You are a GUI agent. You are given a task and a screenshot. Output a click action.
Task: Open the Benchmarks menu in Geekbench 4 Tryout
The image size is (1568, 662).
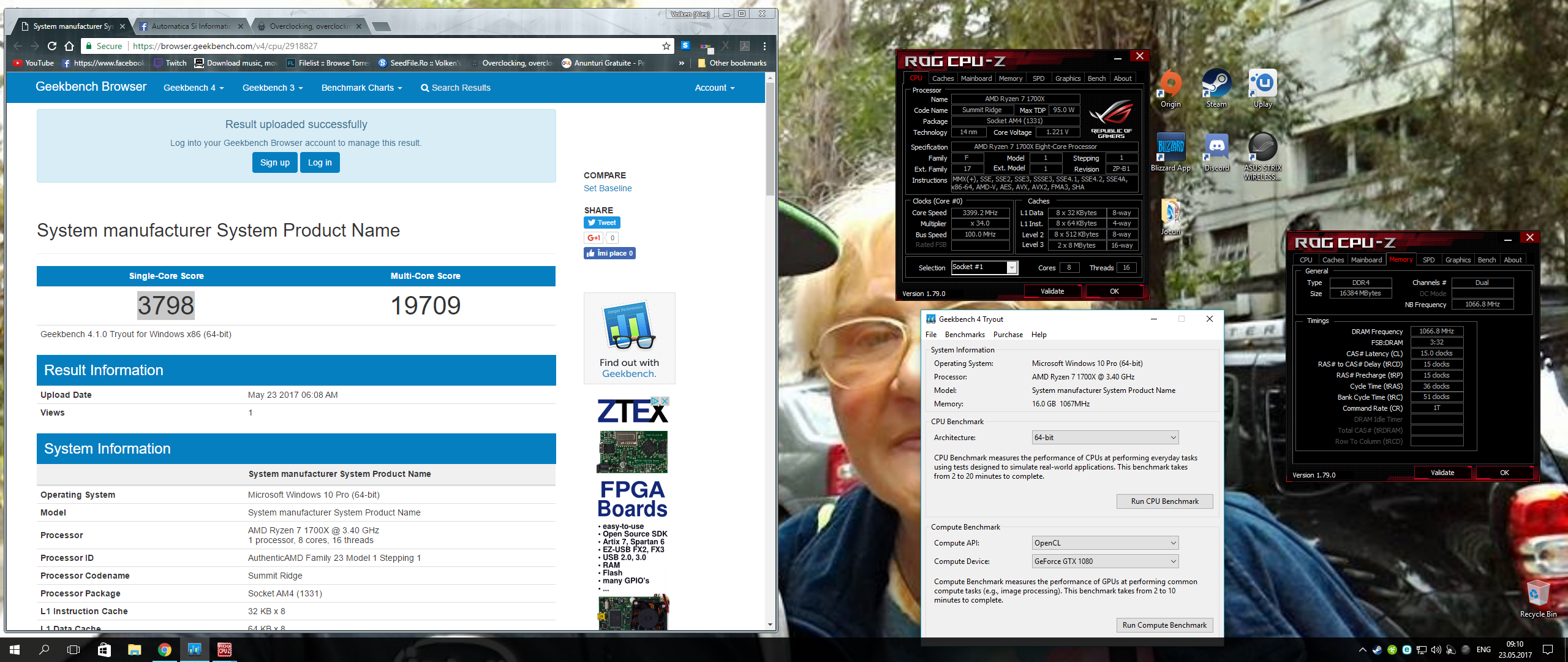coord(965,335)
